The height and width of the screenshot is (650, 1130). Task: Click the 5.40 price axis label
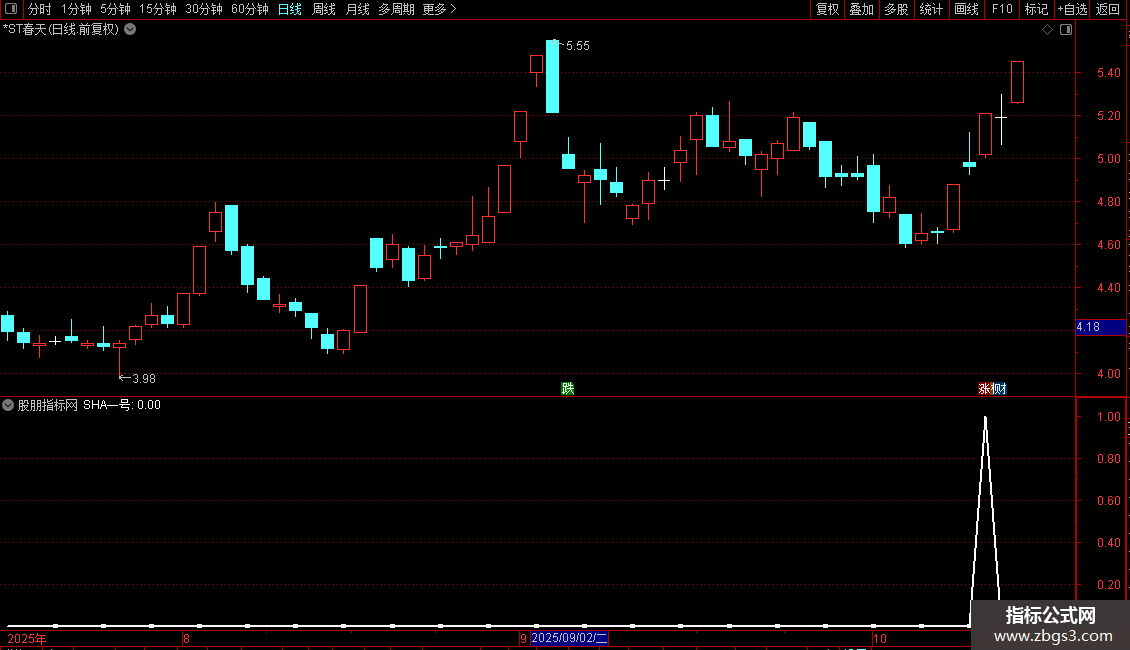click(x=1108, y=73)
